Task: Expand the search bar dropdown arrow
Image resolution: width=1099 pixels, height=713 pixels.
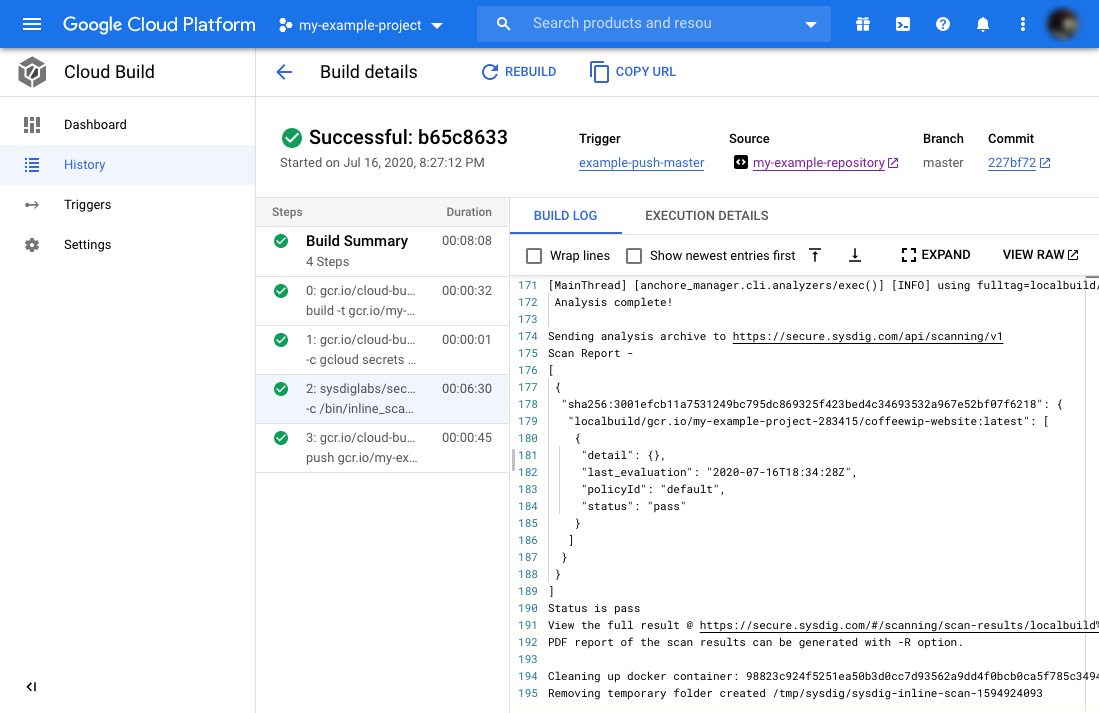Action: point(811,25)
